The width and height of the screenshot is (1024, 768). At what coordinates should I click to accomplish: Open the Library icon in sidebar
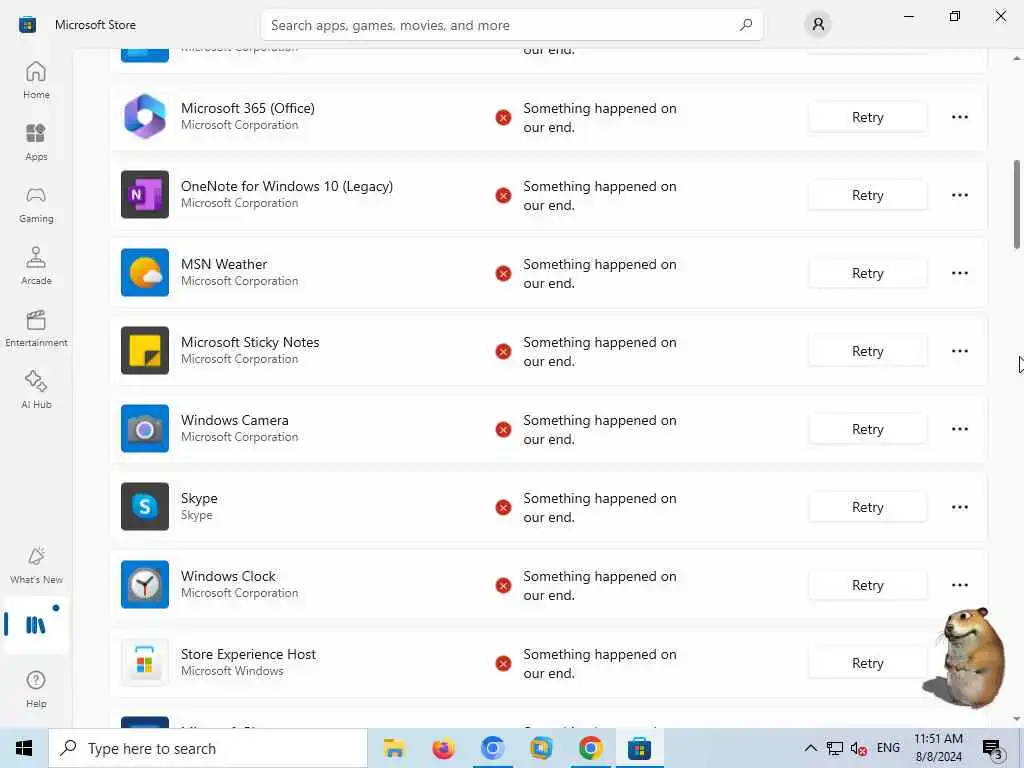[x=35, y=625]
